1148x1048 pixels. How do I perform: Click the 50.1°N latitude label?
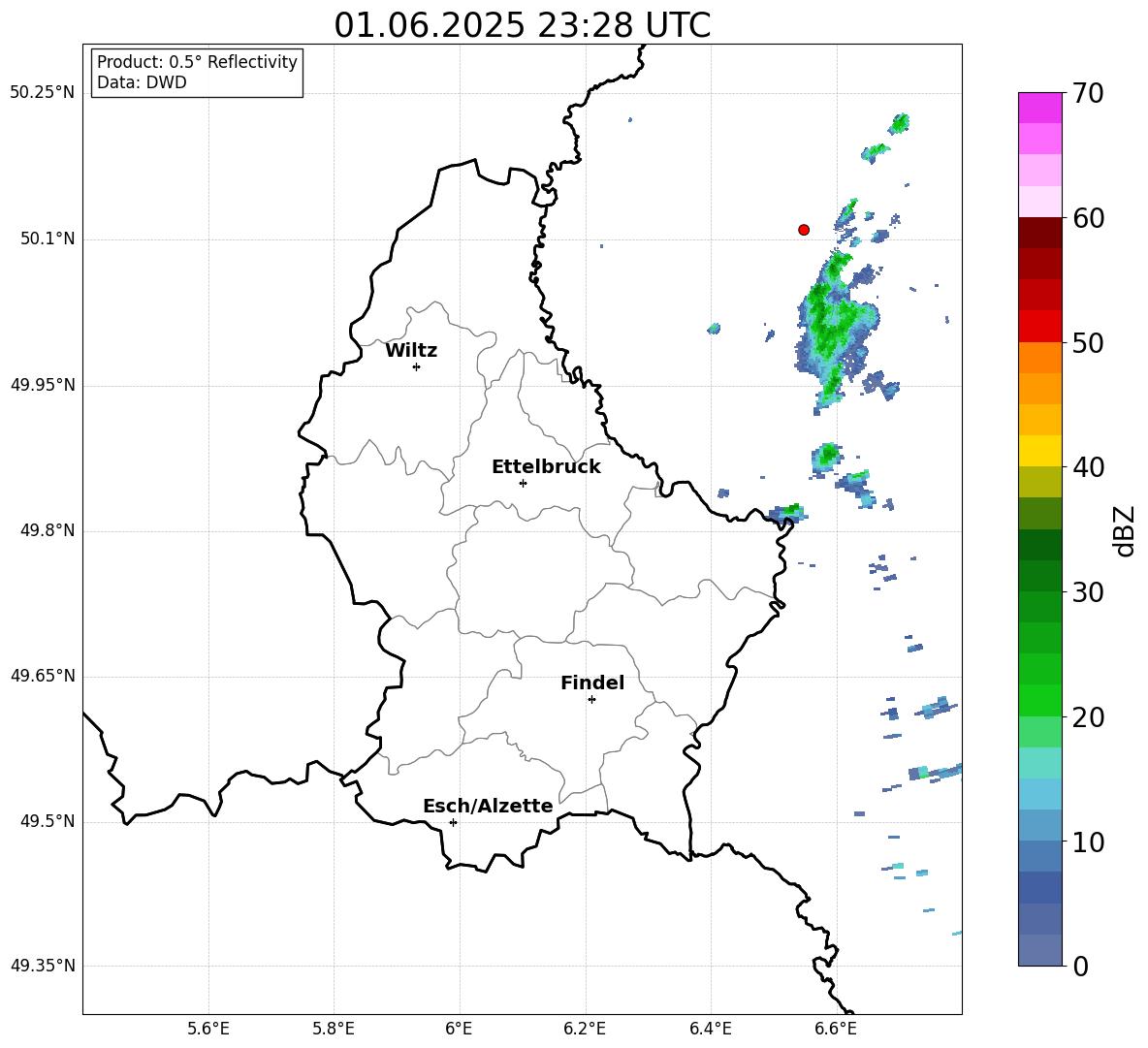coord(48,239)
